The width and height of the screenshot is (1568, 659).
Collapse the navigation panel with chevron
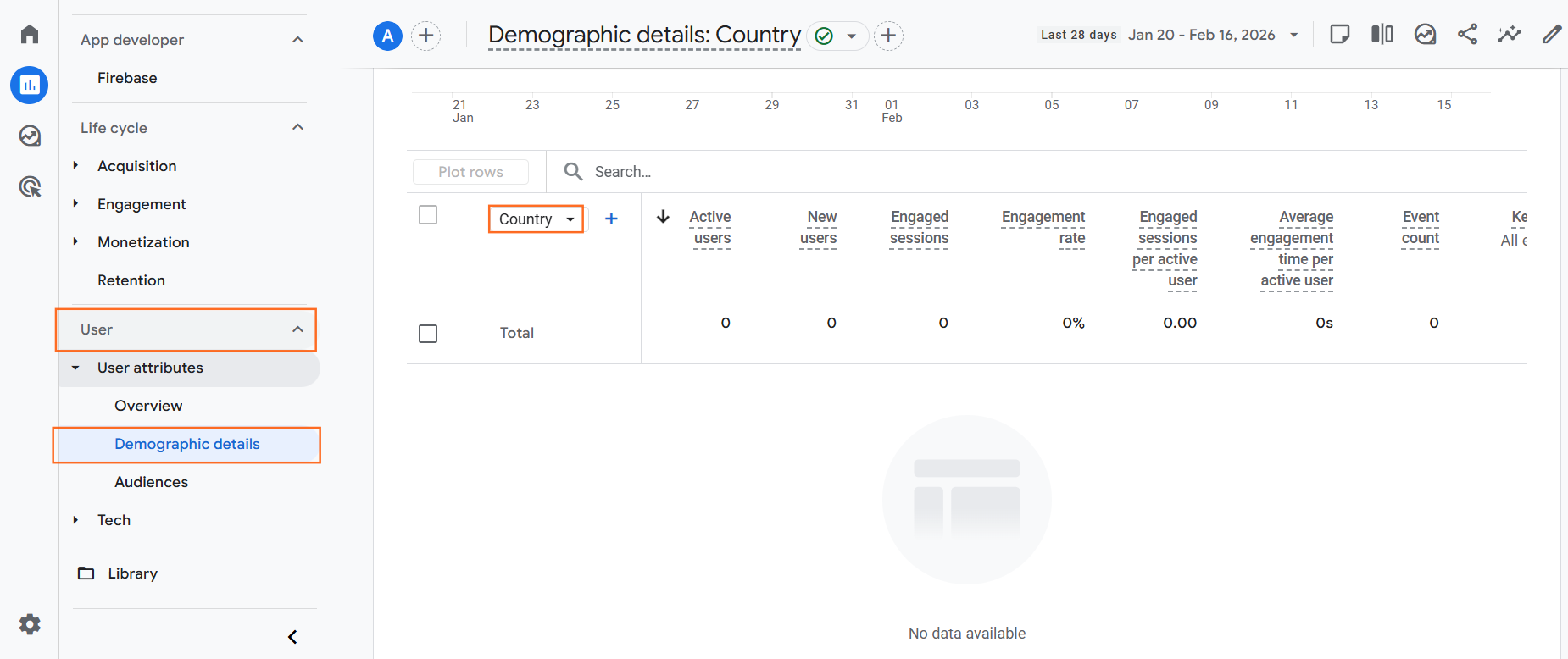point(292,637)
